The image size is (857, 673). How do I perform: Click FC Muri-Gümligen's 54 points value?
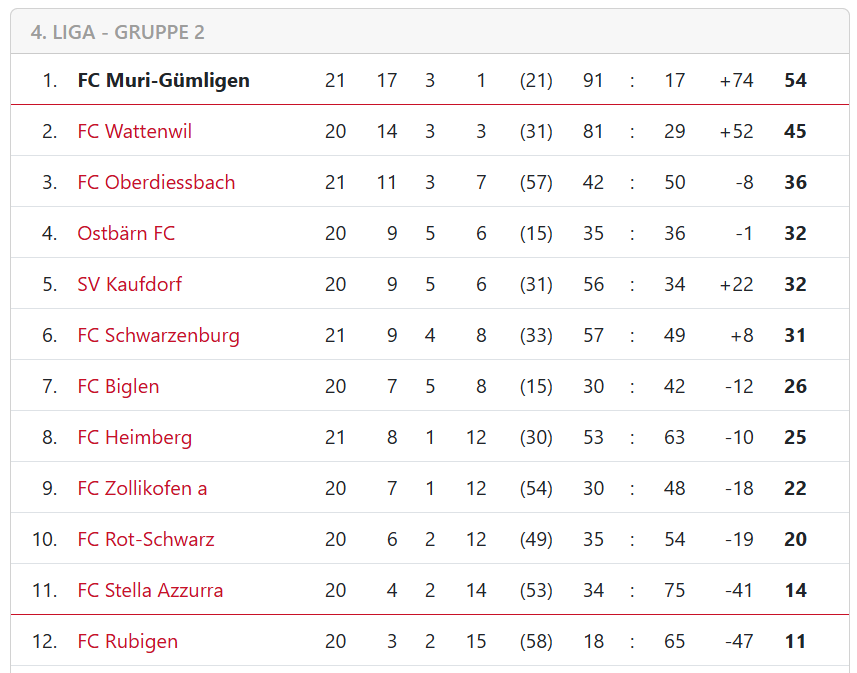click(795, 80)
